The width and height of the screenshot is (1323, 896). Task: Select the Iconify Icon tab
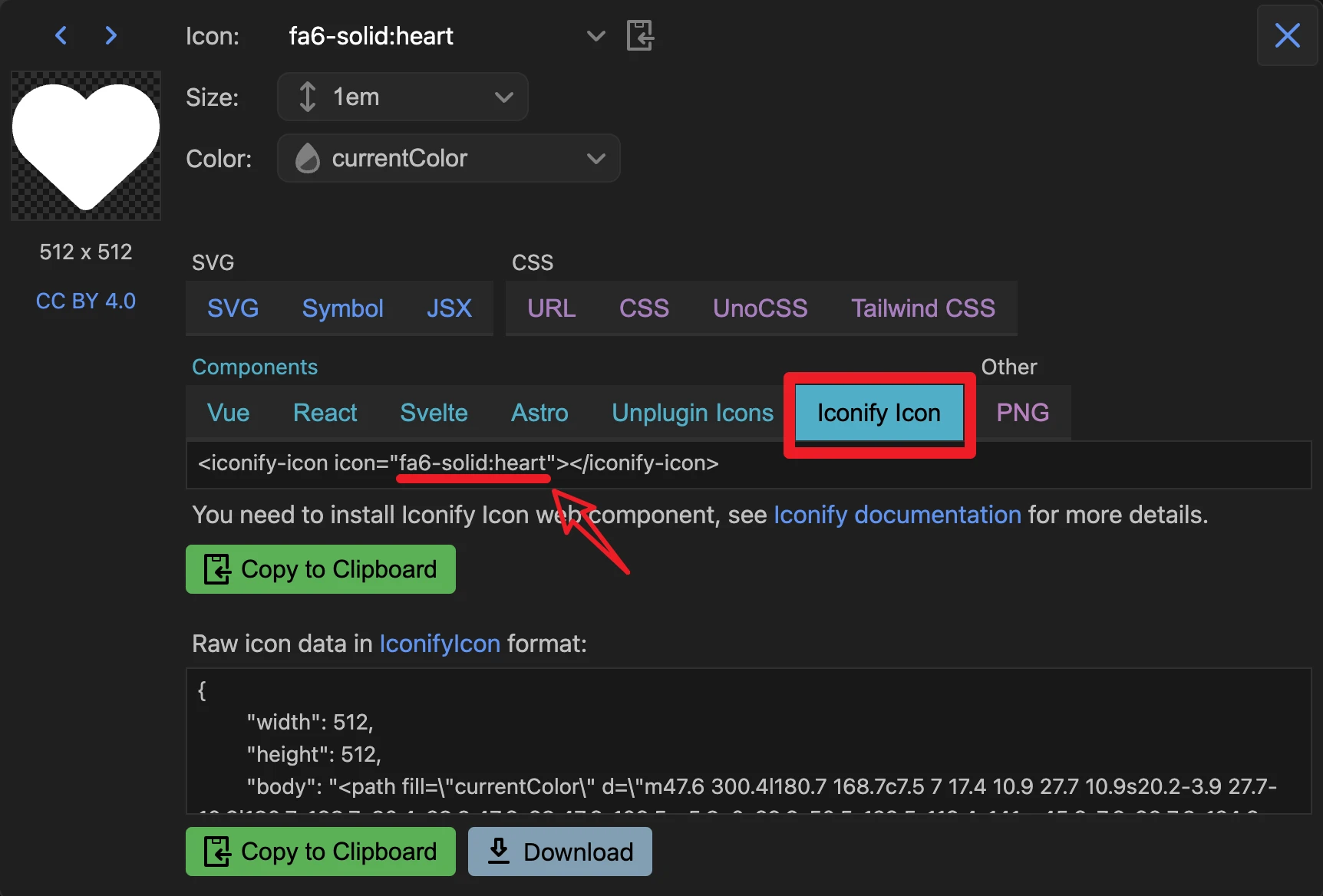click(x=879, y=413)
